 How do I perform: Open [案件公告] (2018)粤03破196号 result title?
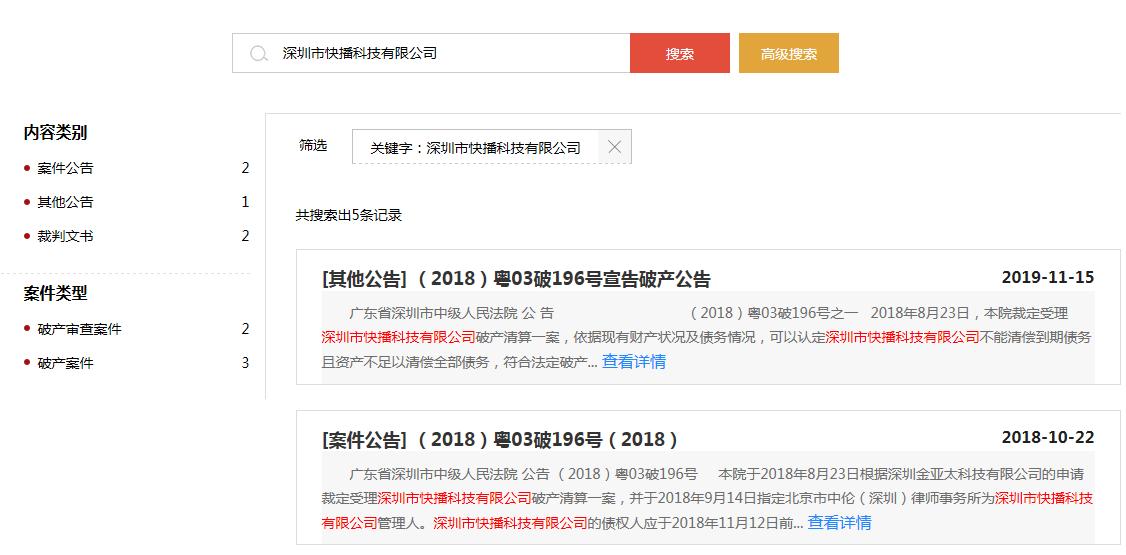pyautogui.click(x=500, y=439)
